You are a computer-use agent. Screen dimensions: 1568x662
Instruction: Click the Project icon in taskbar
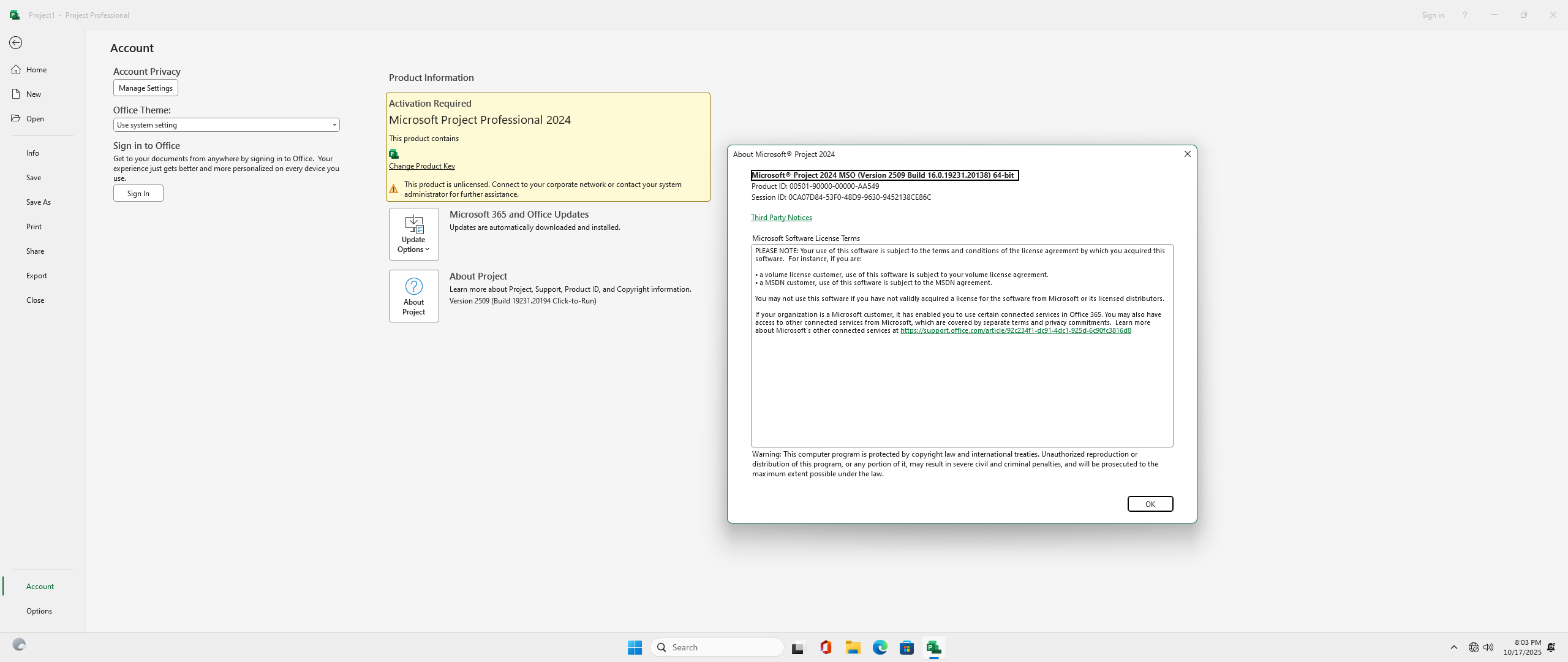tap(933, 647)
